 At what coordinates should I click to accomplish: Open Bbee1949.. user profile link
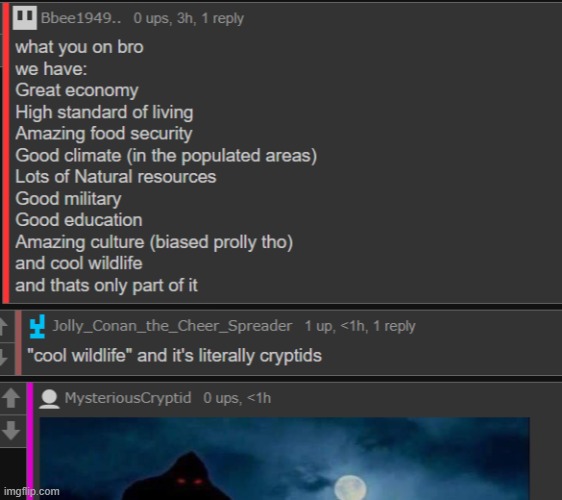coord(81,18)
